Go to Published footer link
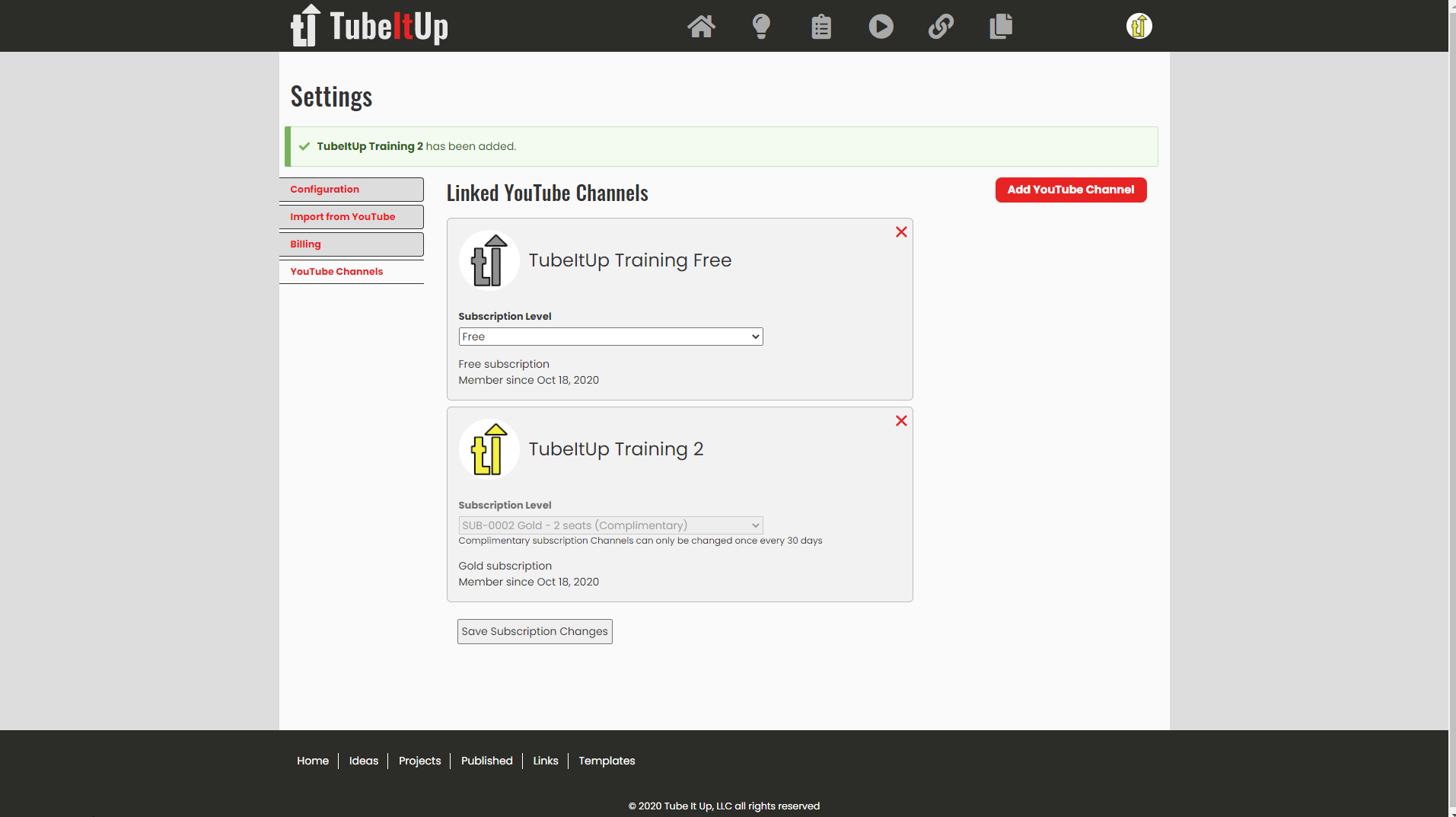 [486, 761]
